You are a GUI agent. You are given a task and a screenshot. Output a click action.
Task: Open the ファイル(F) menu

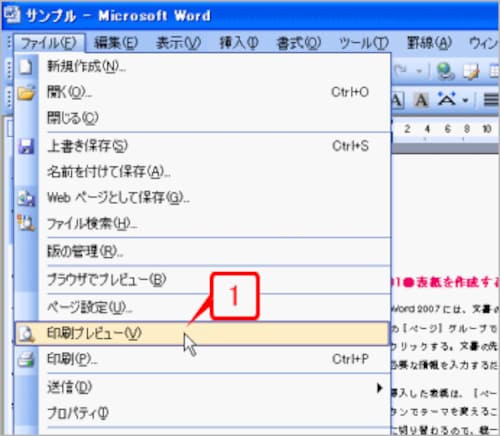point(49,43)
